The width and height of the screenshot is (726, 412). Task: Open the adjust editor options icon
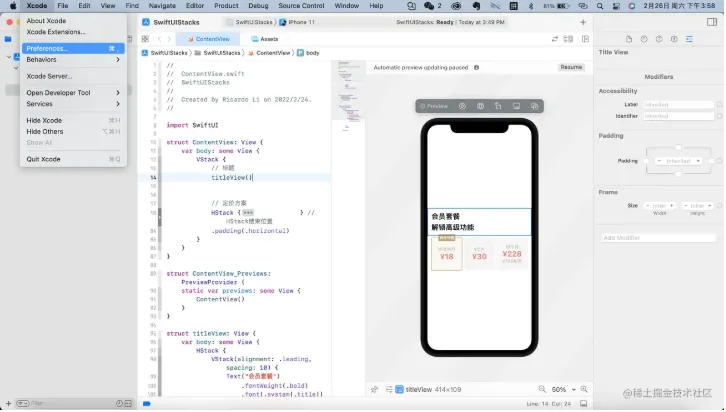tap(568, 39)
